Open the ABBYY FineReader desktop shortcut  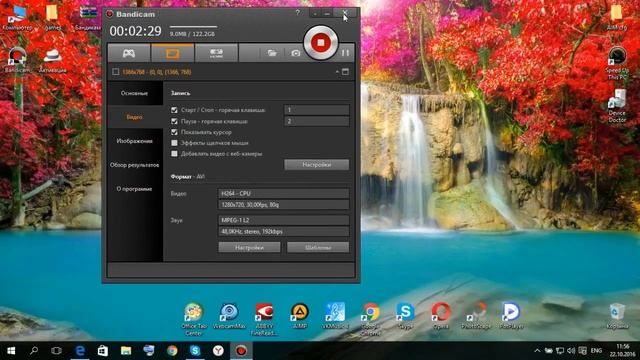pyautogui.click(x=264, y=319)
